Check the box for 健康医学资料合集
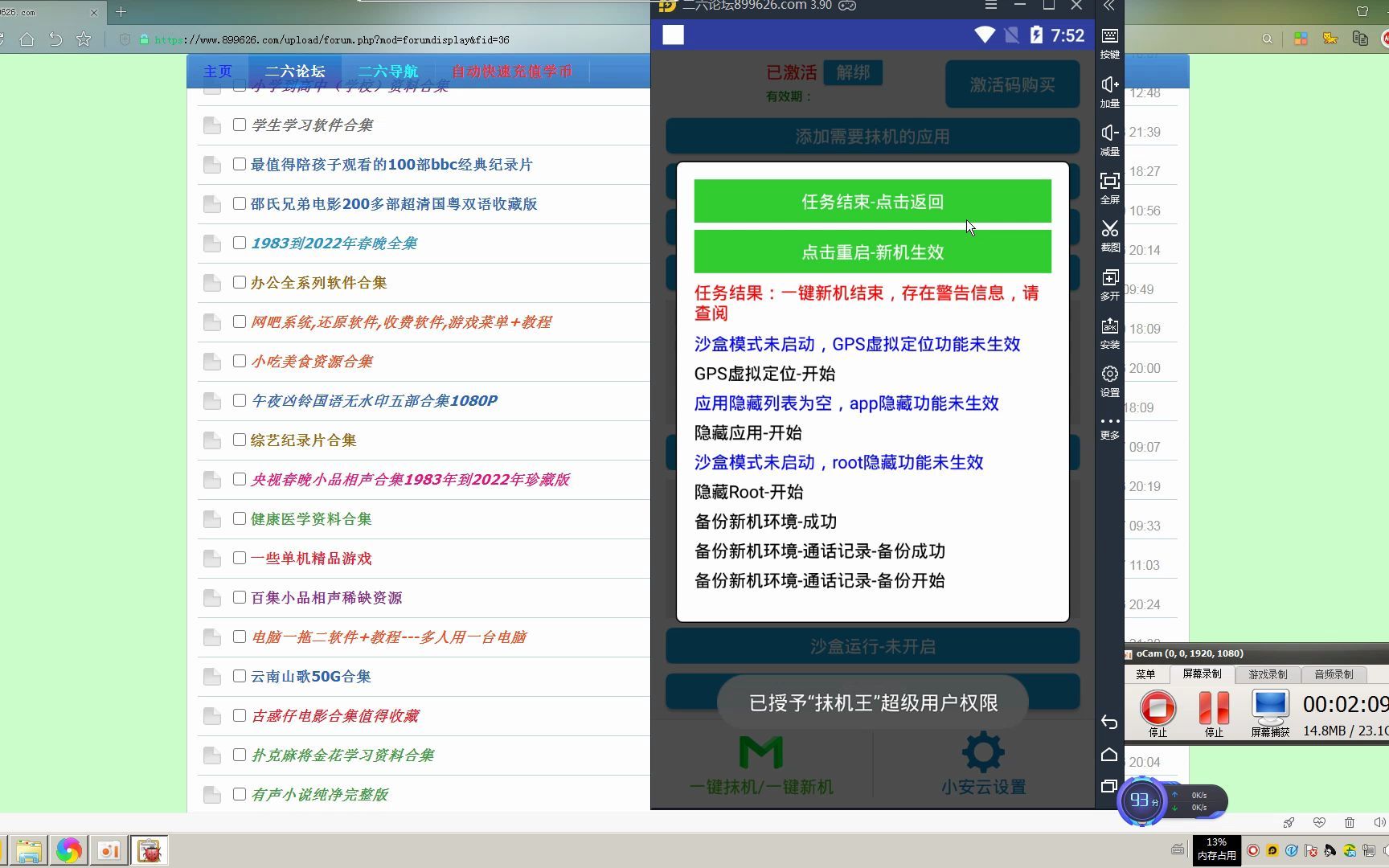Viewport: 1389px width, 868px height. tap(239, 518)
